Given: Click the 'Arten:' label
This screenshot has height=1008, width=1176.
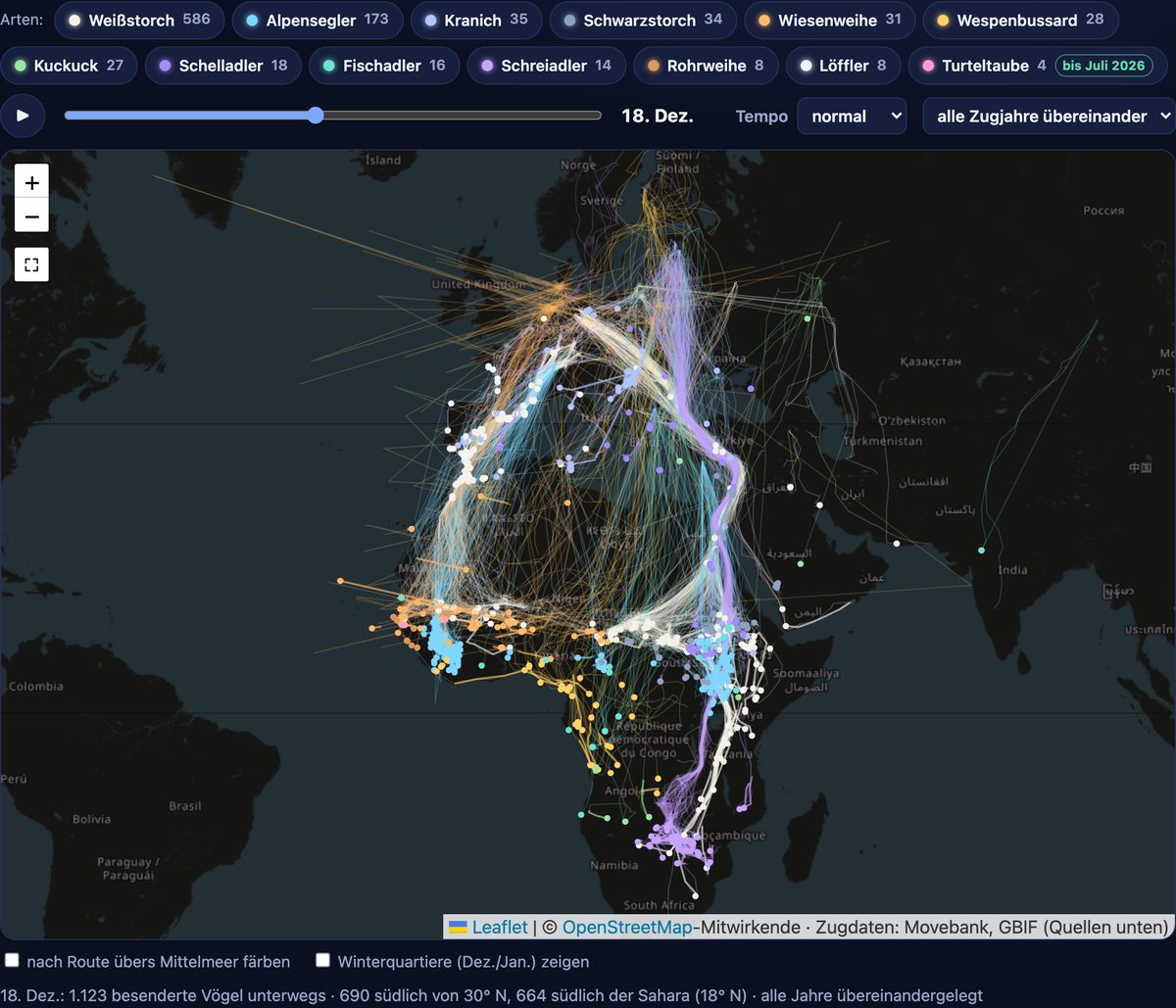Looking at the screenshot, I should tap(22, 20).
